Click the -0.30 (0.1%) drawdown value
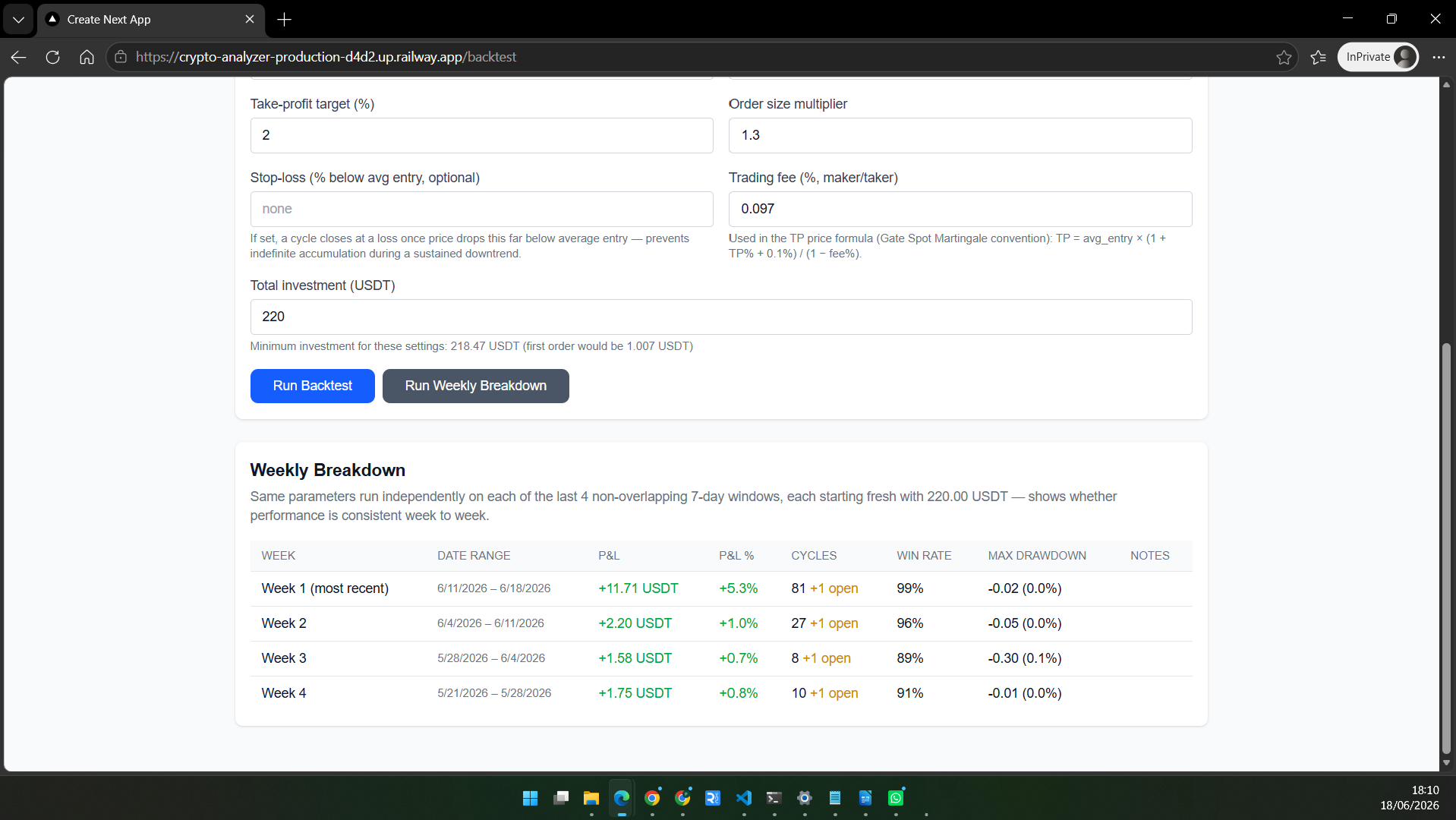The height and width of the screenshot is (820, 1456). pyautogui.click(x=1024, y=658)
